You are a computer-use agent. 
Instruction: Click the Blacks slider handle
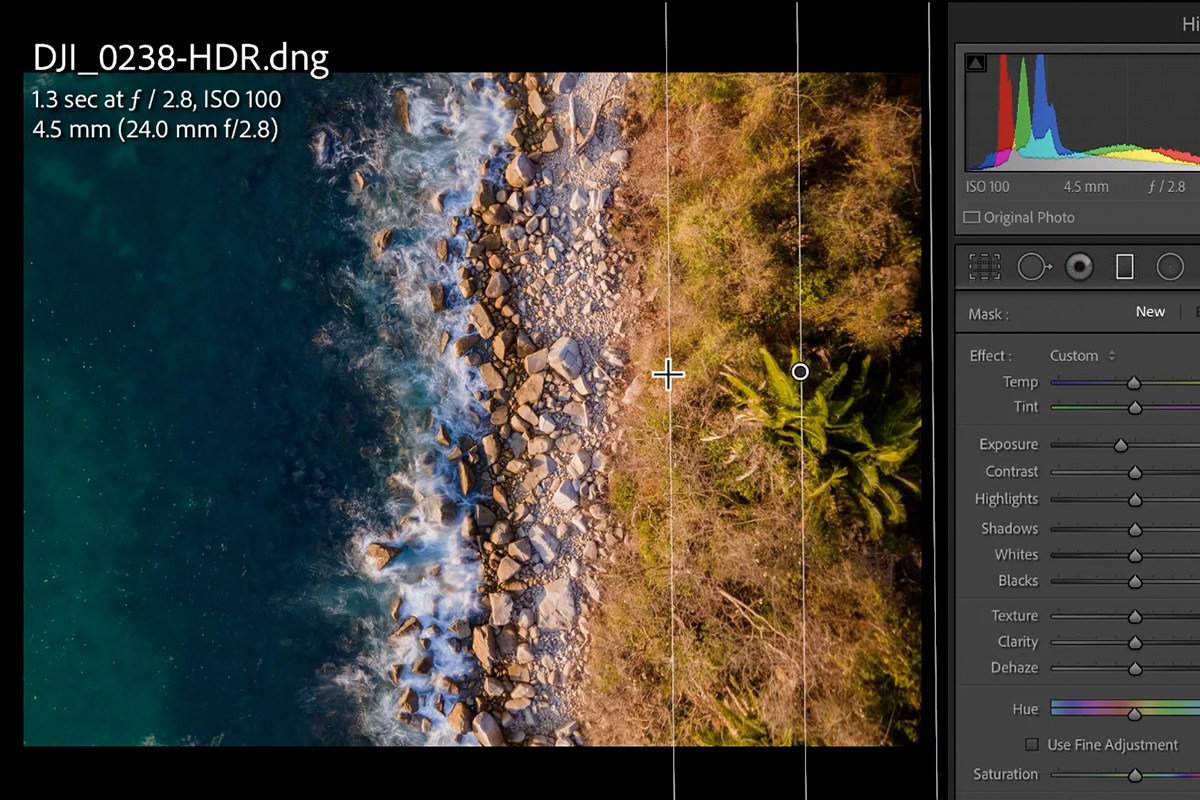pyautogui.click(x=1135, y=582)
